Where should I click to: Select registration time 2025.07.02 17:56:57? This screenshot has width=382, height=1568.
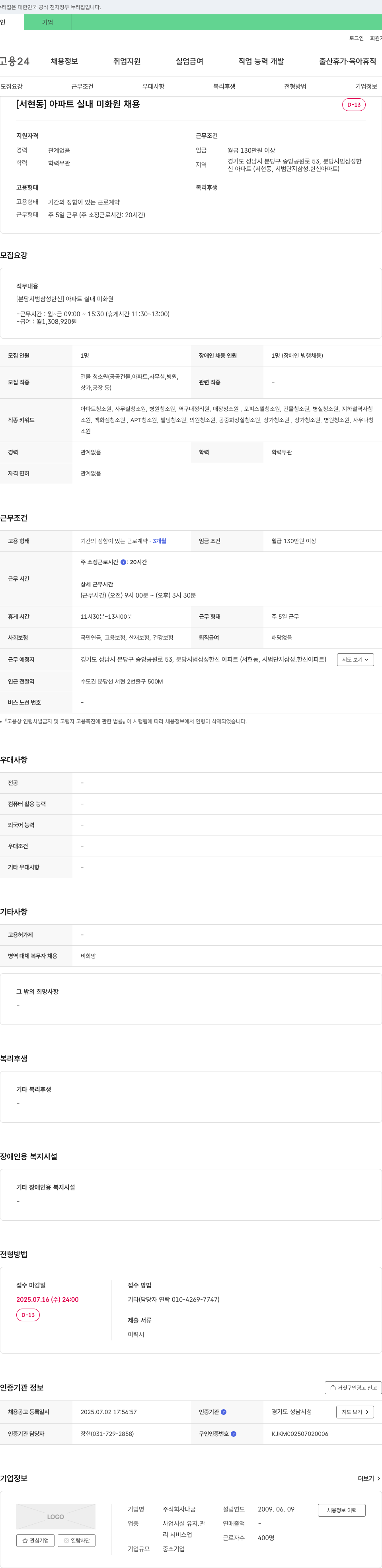coord(109,1412)
